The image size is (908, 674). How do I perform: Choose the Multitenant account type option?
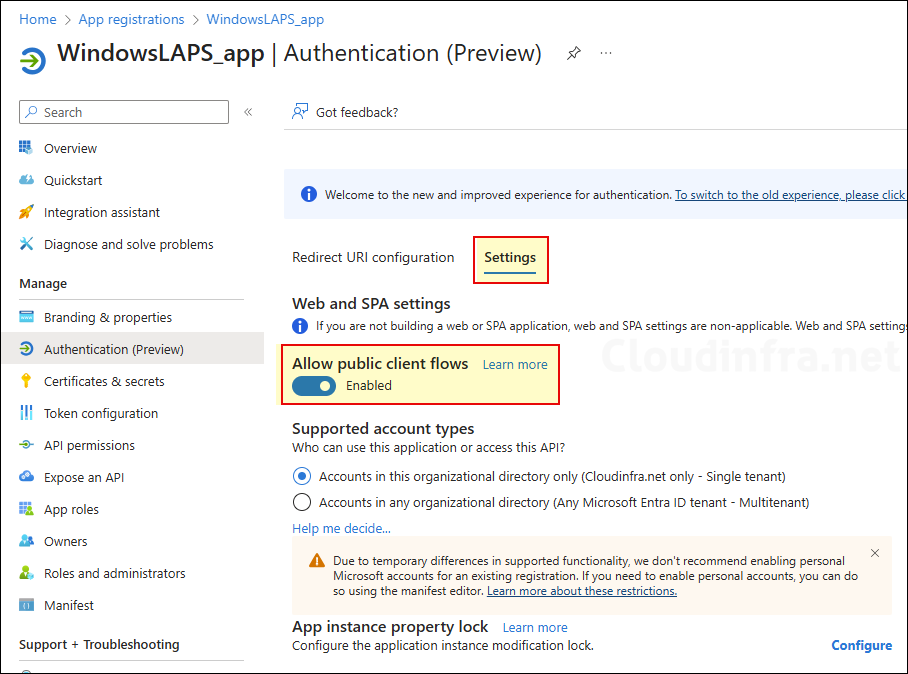[x=301, y=502]
